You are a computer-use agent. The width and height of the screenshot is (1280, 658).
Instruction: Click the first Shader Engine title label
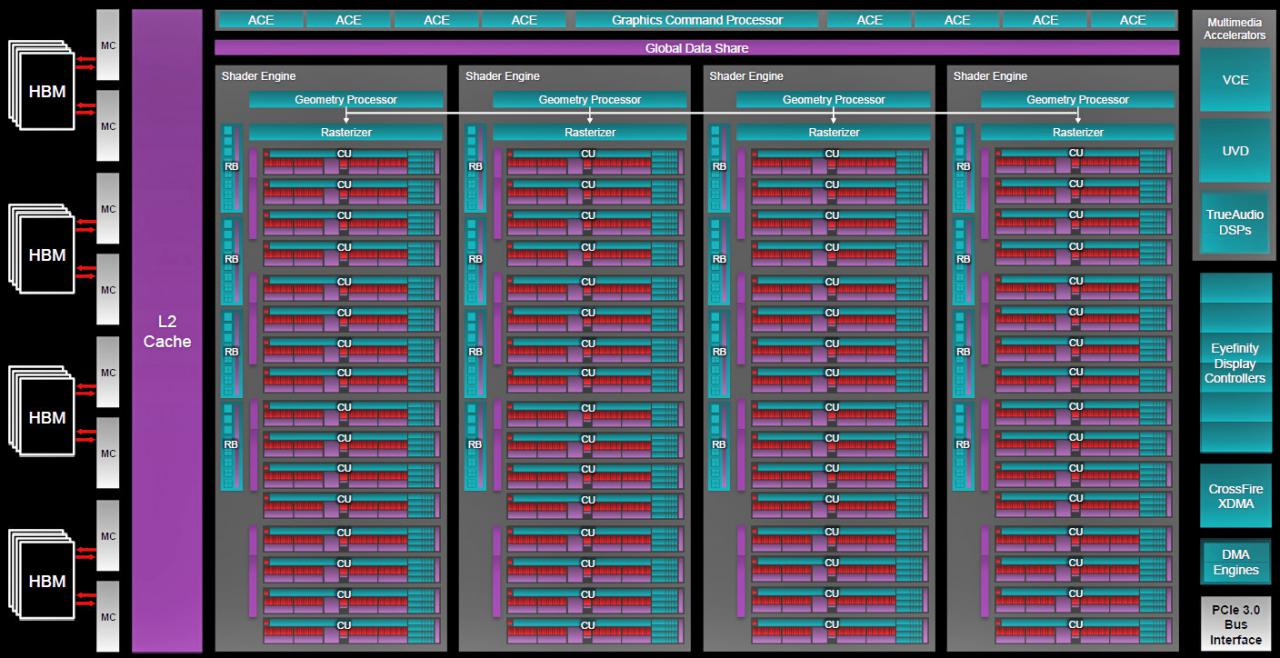[x=258, y=76]
